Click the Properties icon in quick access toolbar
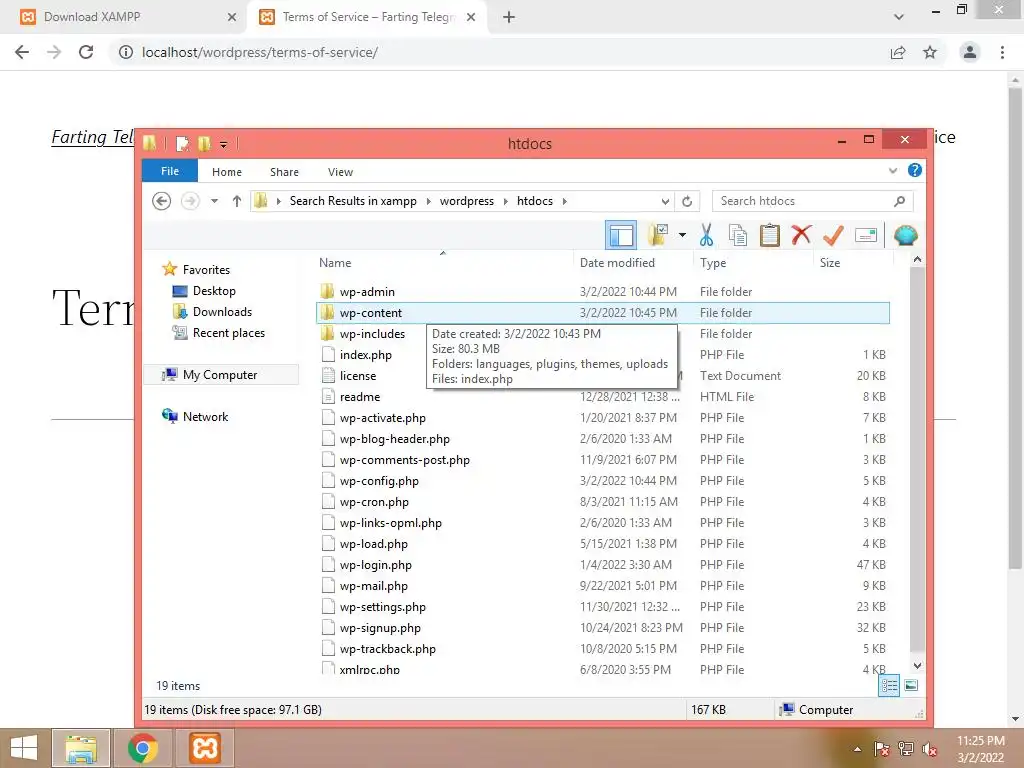The image size is (1024, 768). [183, 144]
